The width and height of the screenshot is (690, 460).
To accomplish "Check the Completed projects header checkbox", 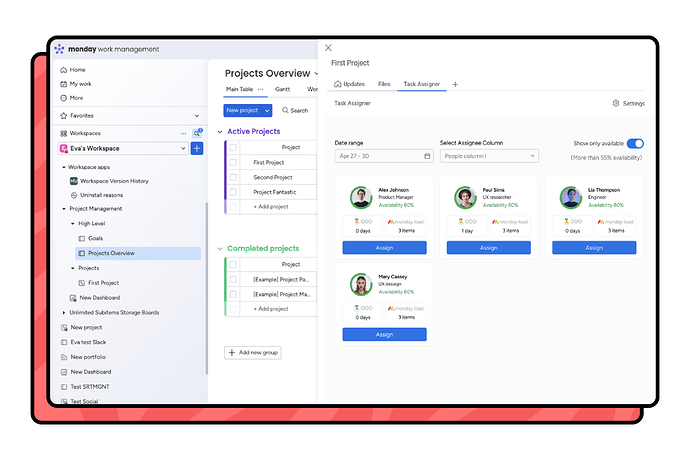I will (233, 265).
